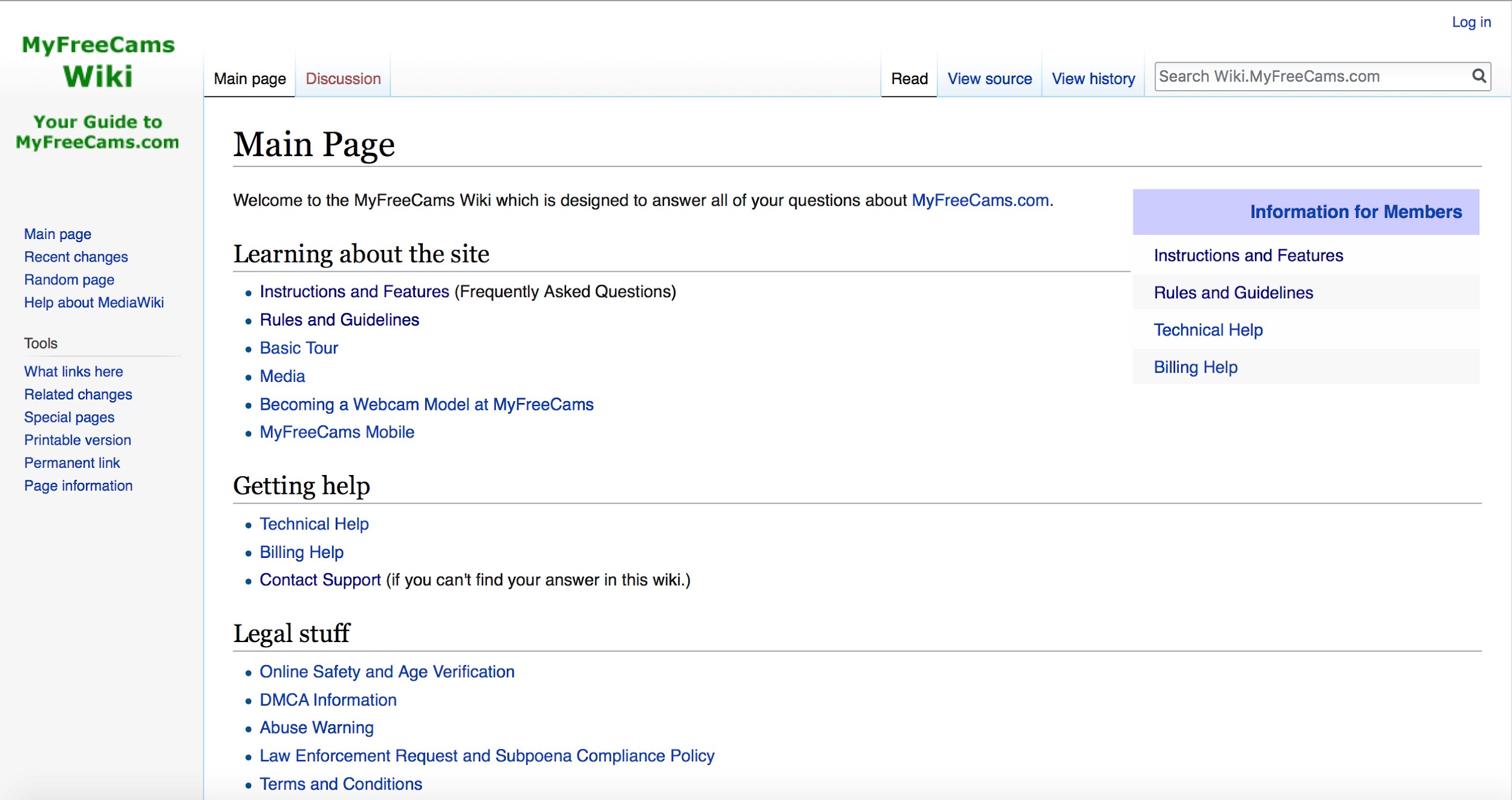Open Technical Help under Getting help
Screen dimensions: 1512x800
[314, 524]
